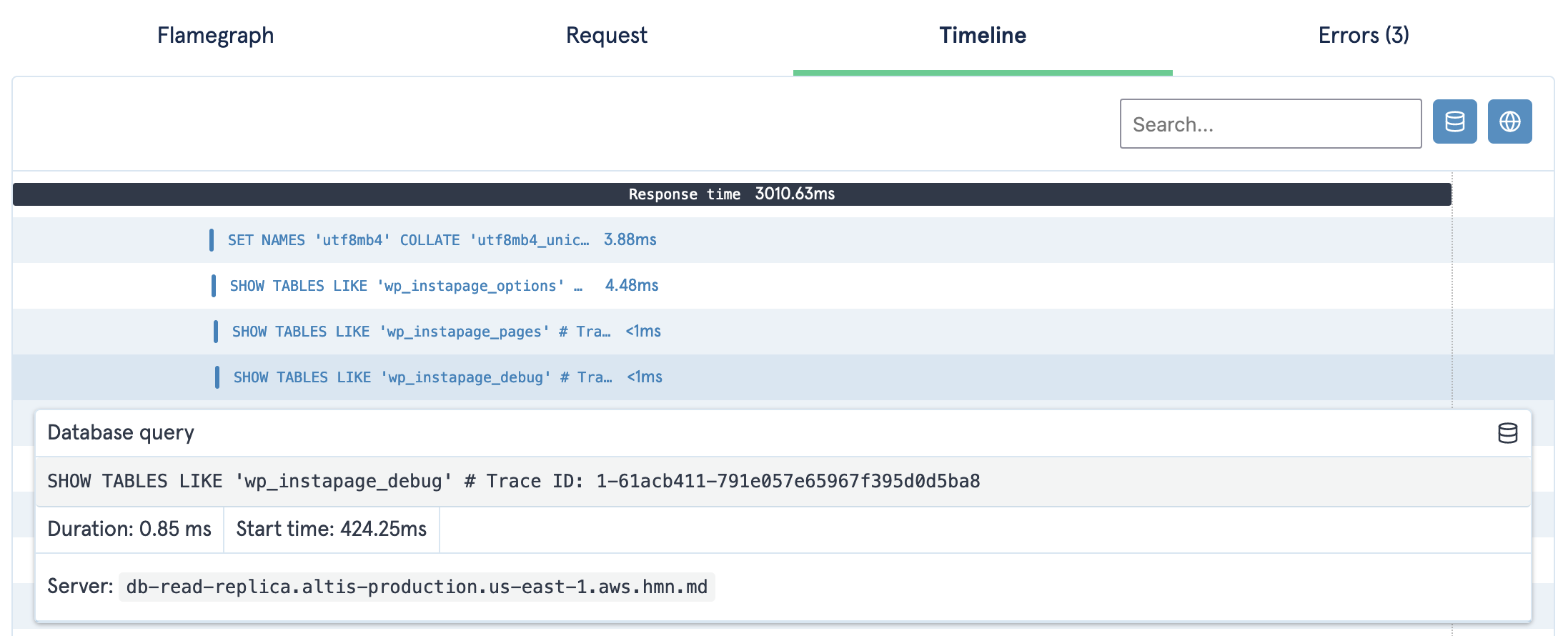Image resolution: width=1568 pixels, height=636 pixels.
Task: Click the Search input field
Action: pos(1271,124)
